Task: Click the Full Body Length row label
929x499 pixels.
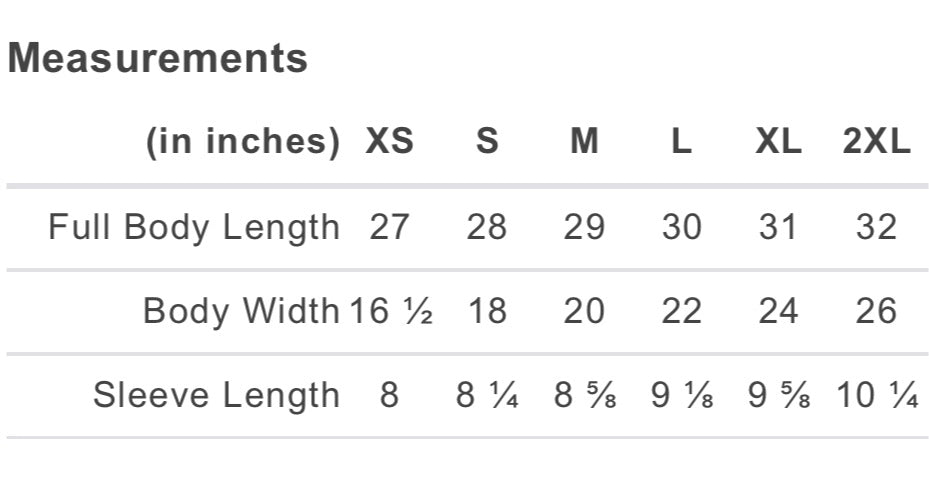Action: [194, 227]
